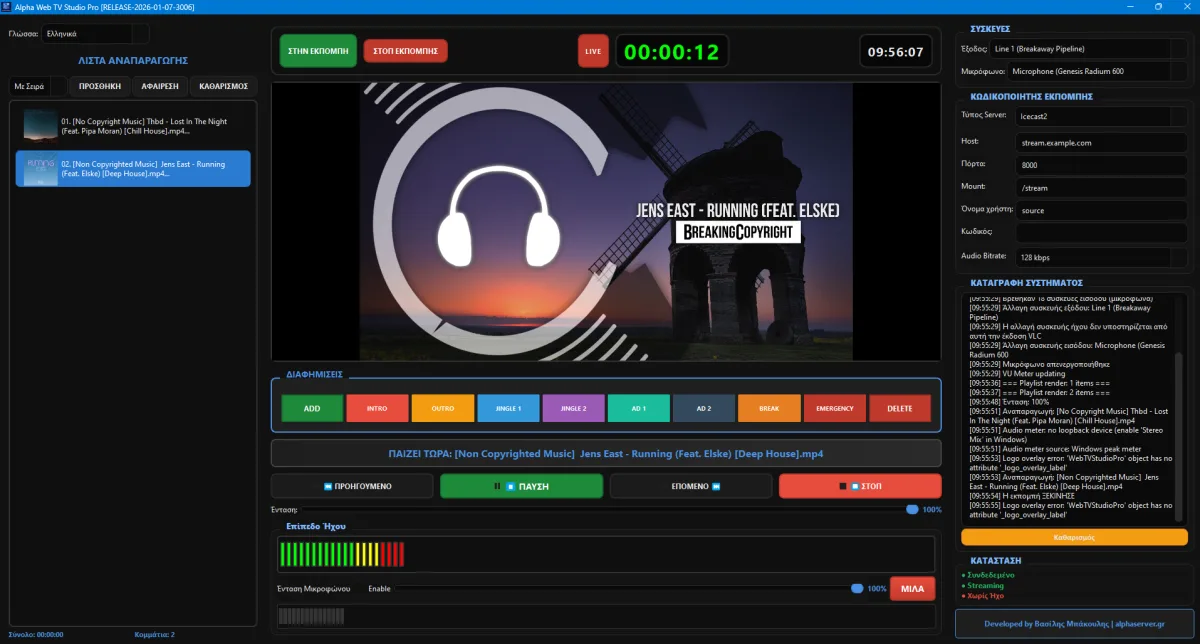Click the ΠΑΙΖΕΙ ΤΩΡΑ now-playing banner
This screenshot has width=1200, height=644.
(606, 453)
